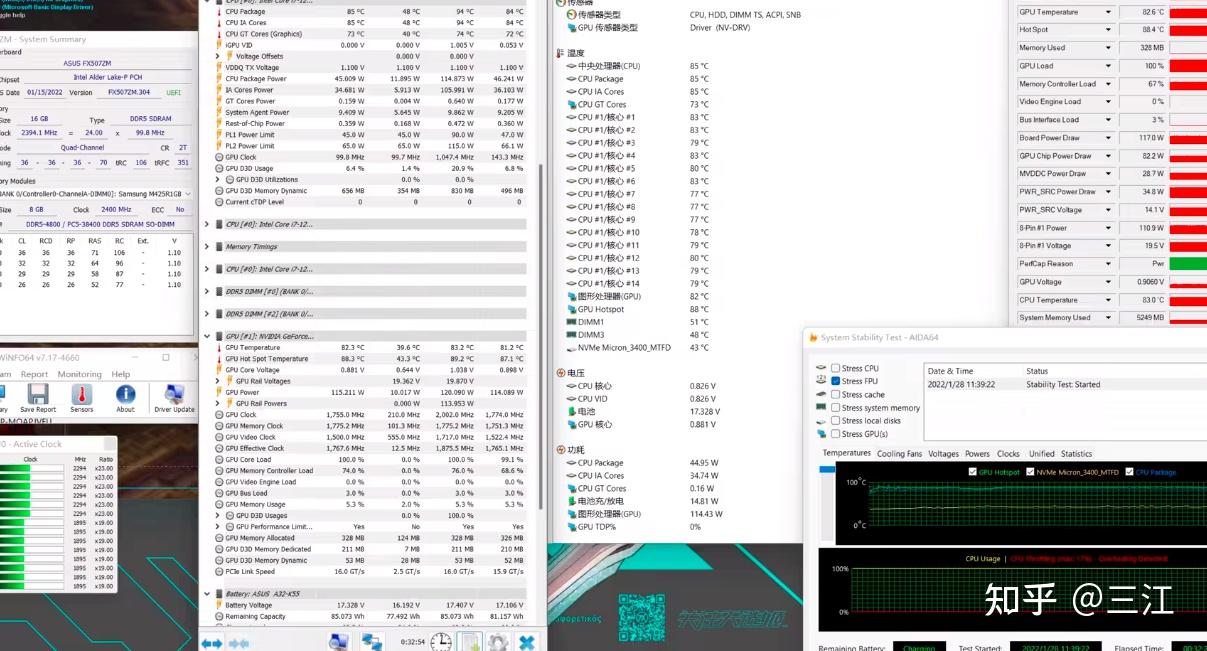The height and width of the screenshot is (651, 1207).
Task: Click the magnifier monitor icon in sensor footer
Action: tap(339, 642)
